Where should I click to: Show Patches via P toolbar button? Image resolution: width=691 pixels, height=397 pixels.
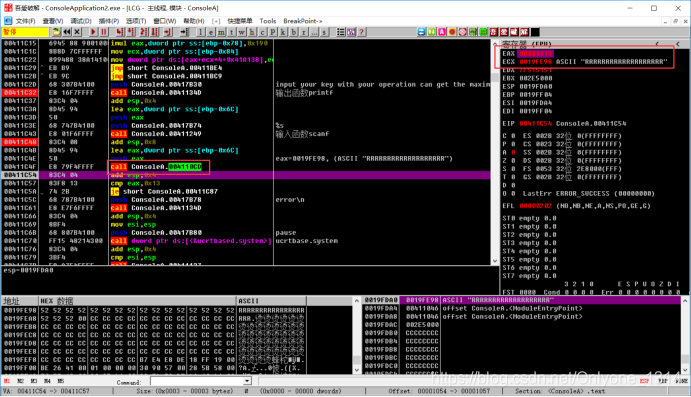click(x=273, y=32)
